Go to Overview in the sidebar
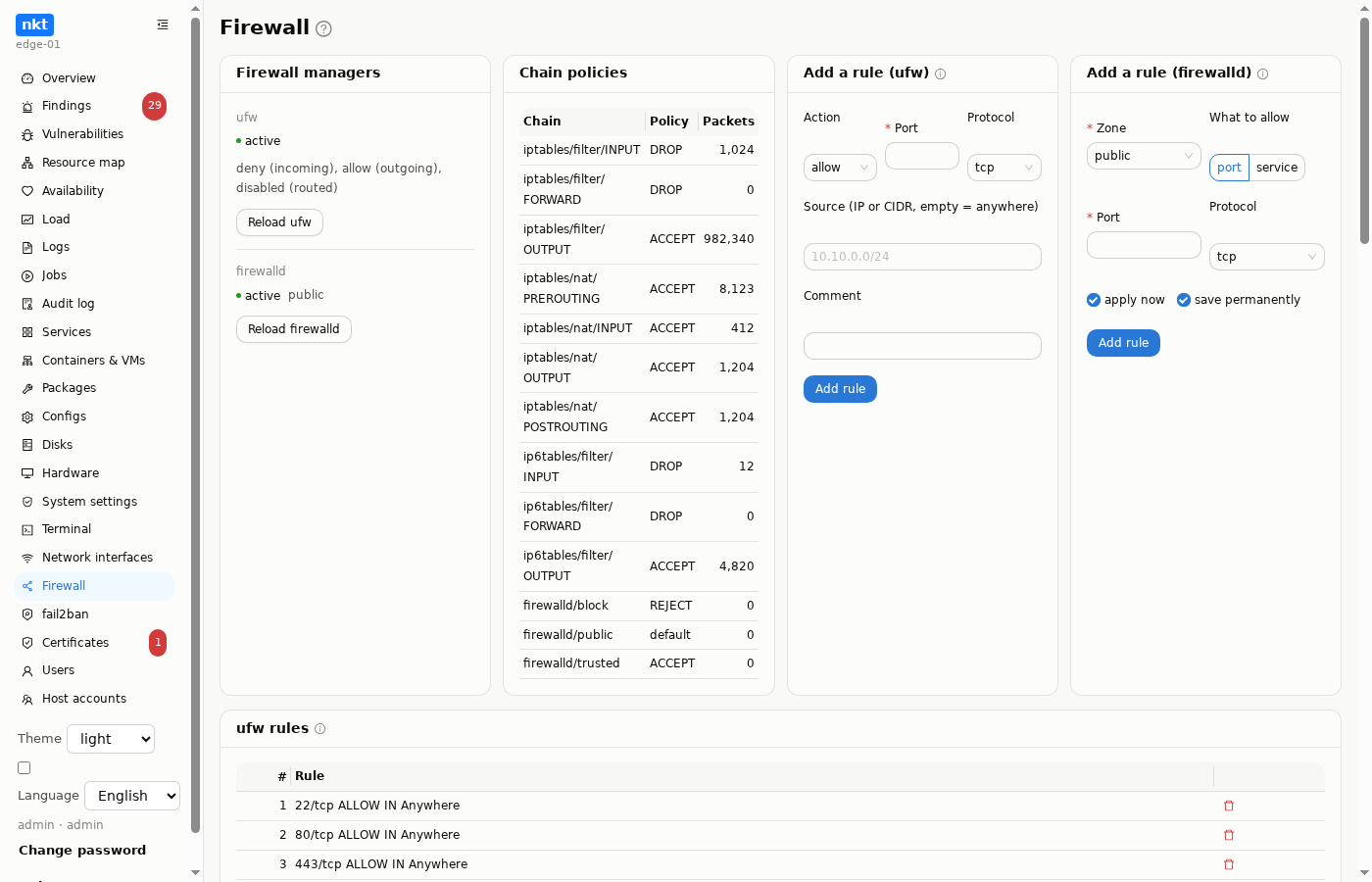This screenshot has width=1372, height=882. (x=94, y=78)
